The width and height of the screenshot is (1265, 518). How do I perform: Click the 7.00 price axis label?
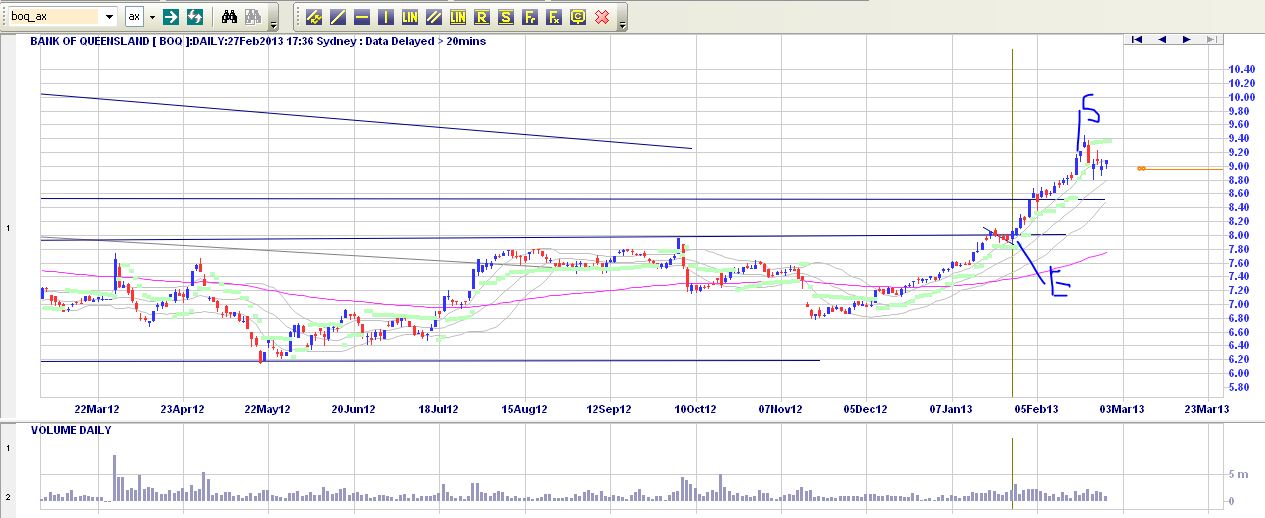click(1241, 304)
